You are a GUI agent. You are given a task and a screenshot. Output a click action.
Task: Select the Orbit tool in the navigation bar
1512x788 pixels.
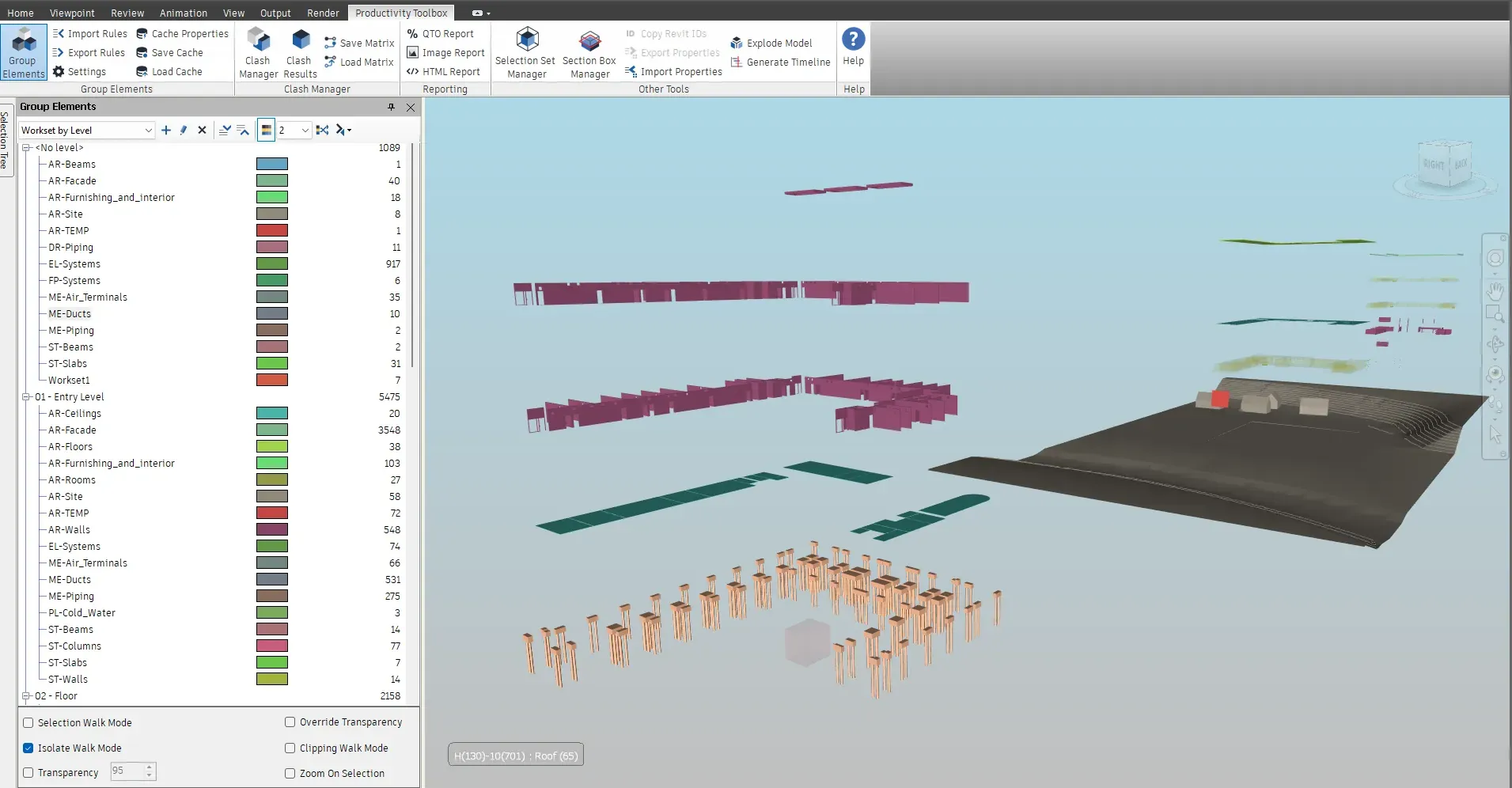[1495, 344]
